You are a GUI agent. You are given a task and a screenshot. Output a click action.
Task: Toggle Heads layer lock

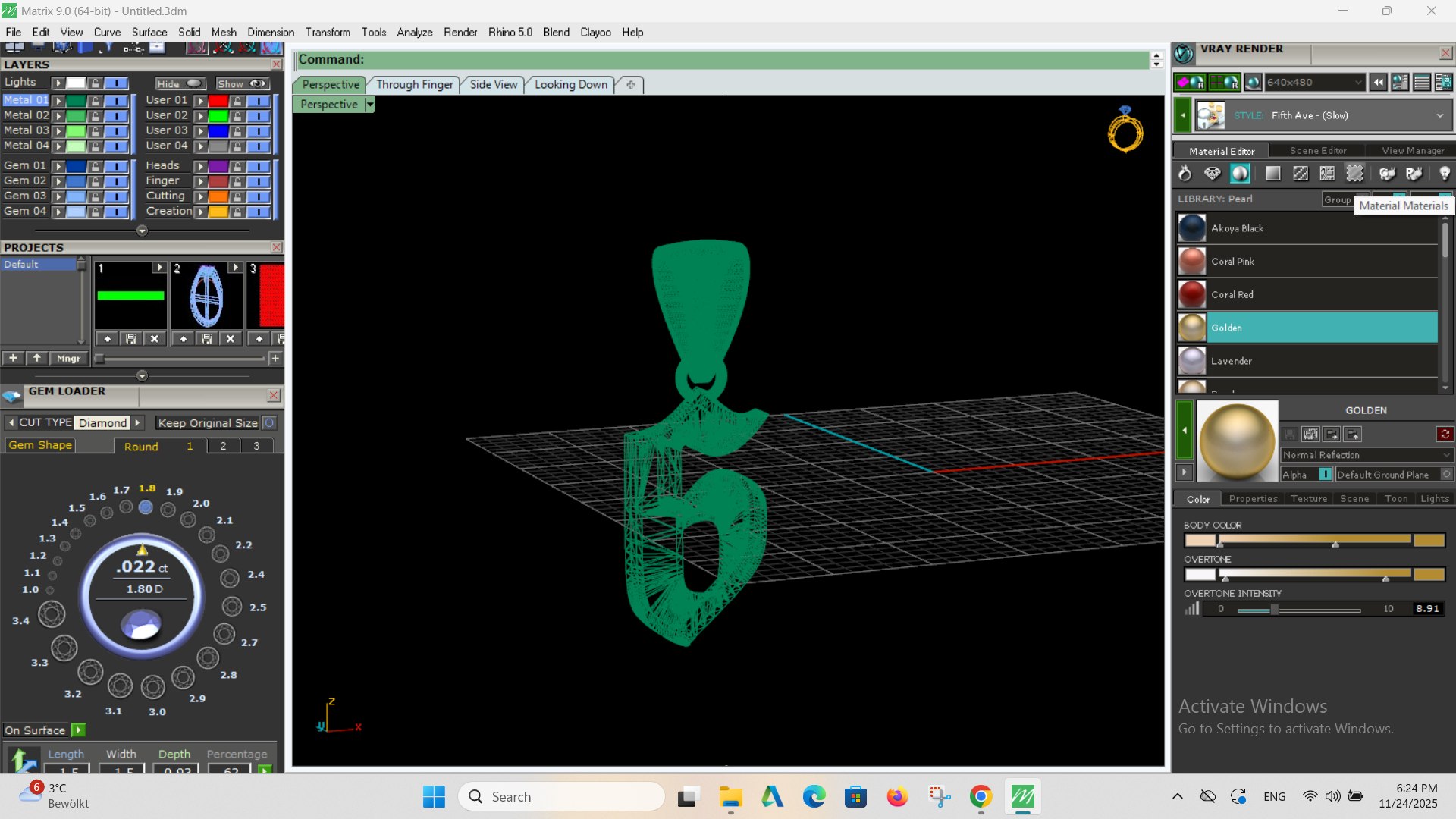[x=237, y=166]
